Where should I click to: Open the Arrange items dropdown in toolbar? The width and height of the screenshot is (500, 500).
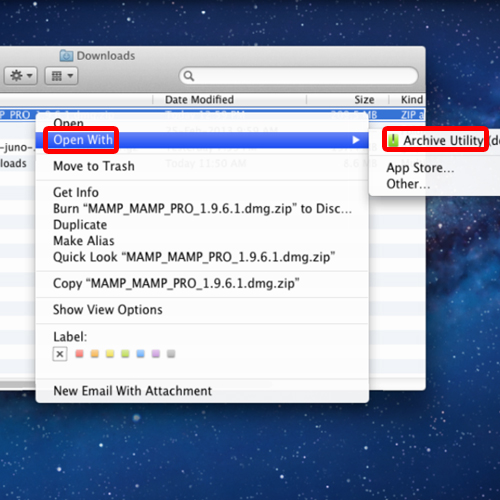(62, 76)
